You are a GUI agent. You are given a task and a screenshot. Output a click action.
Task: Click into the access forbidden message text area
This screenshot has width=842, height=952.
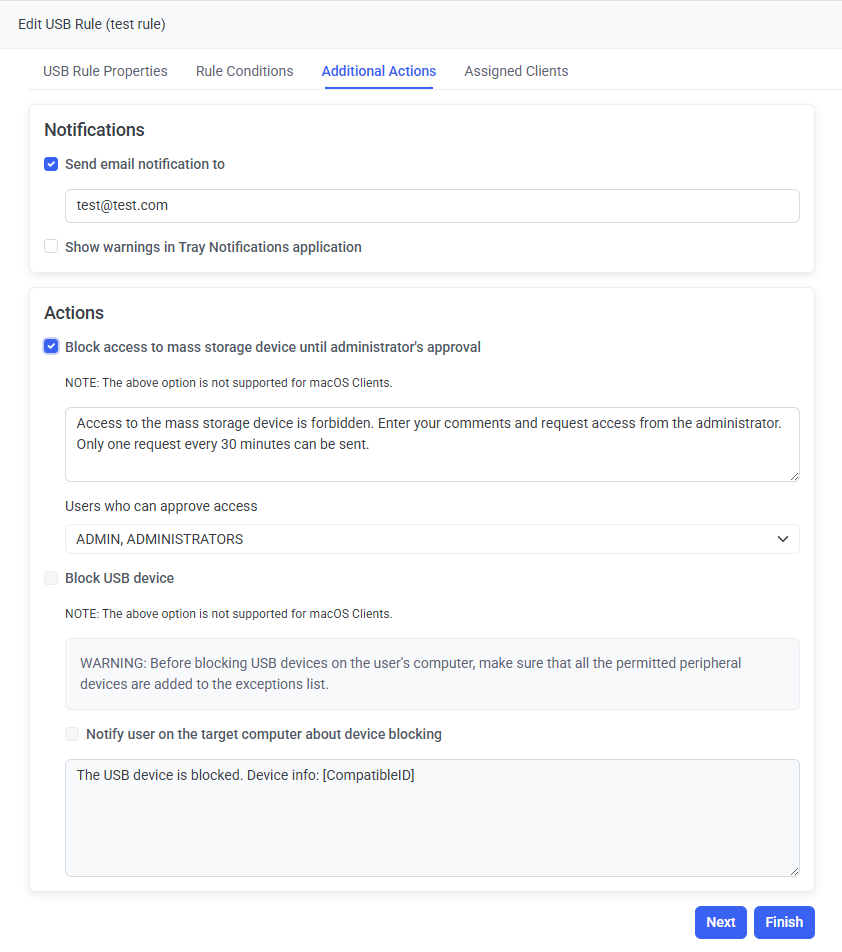tap(432, 444)
